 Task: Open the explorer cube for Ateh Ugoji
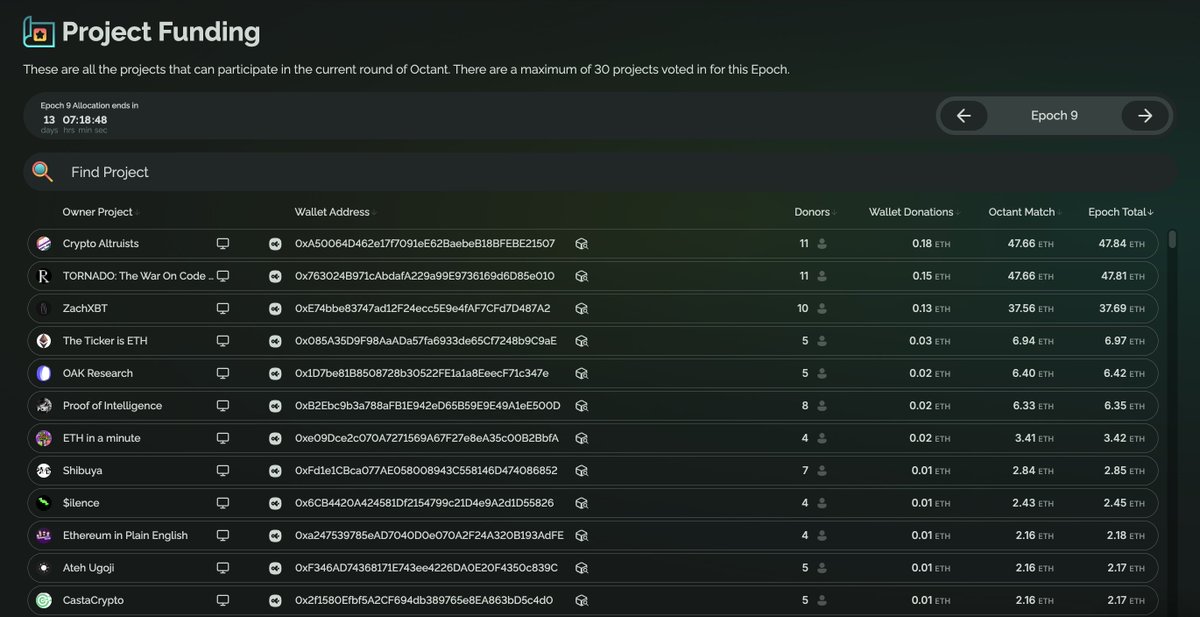pyautogui.click(x=581, y=568)
